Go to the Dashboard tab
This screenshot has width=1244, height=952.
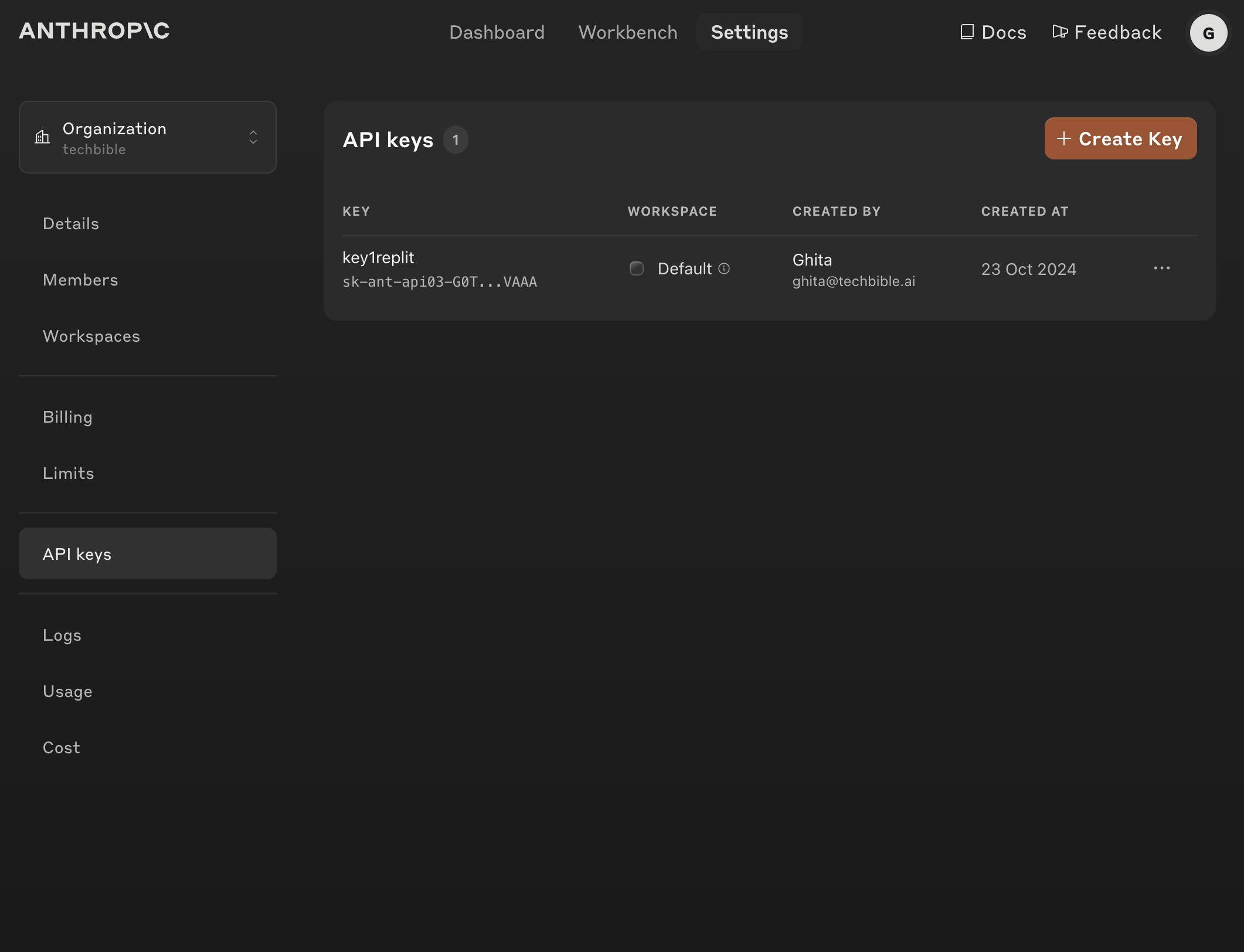click(497, 32)
